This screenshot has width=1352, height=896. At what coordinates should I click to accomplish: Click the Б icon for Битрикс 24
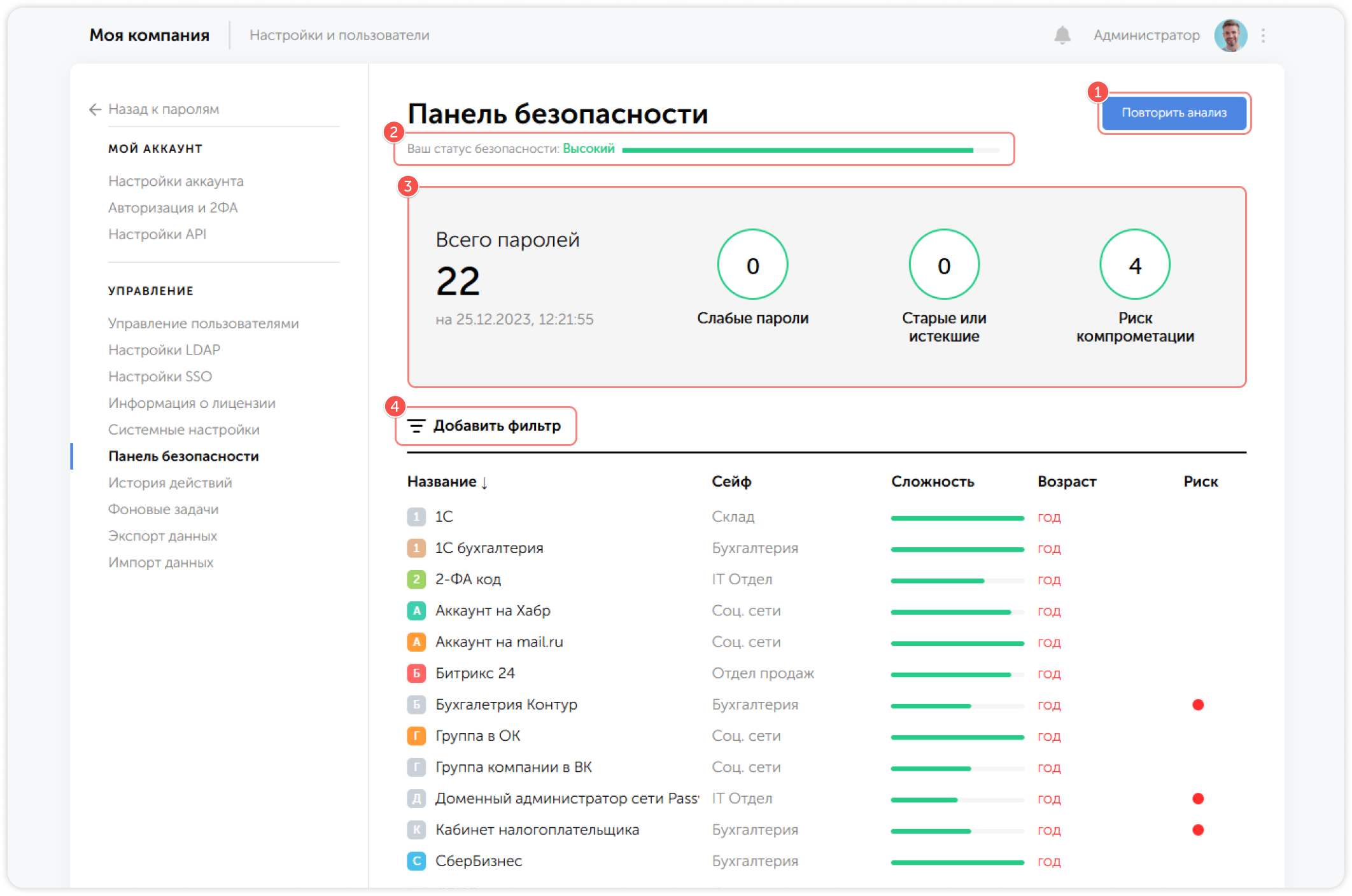[x=416, y=673]
